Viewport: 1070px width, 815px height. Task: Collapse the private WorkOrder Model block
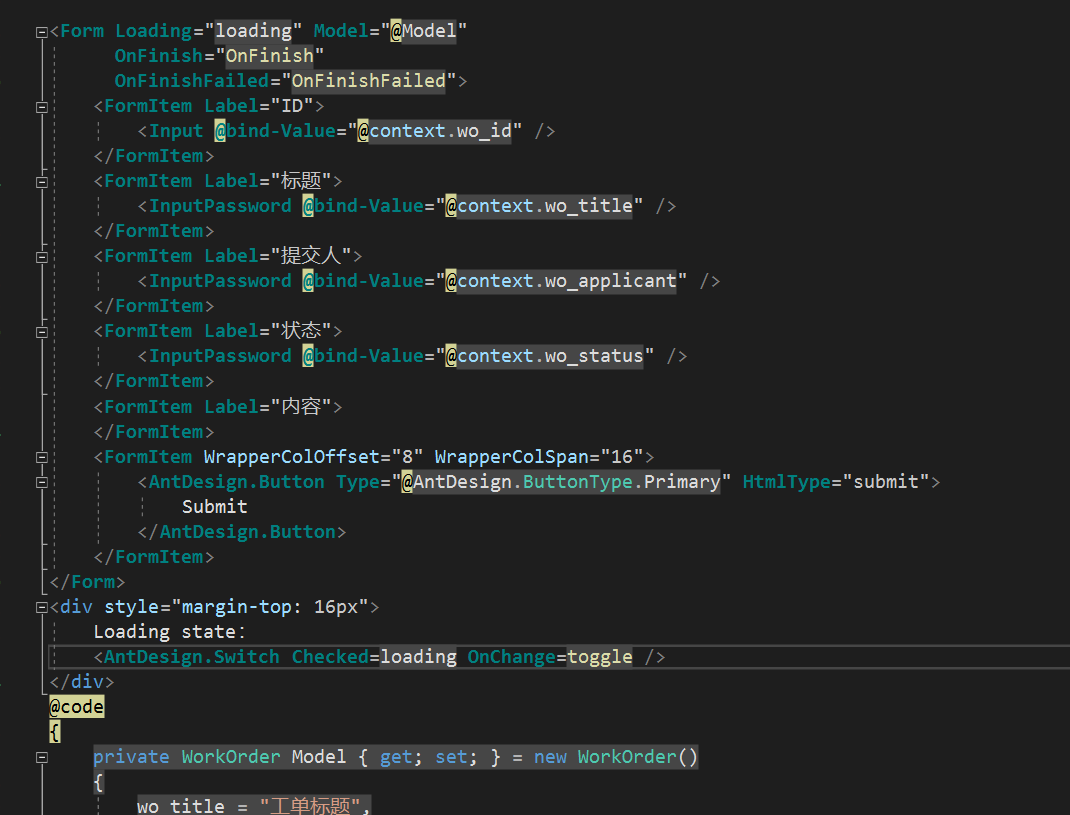pyautogui.click(x=42, y=757)
